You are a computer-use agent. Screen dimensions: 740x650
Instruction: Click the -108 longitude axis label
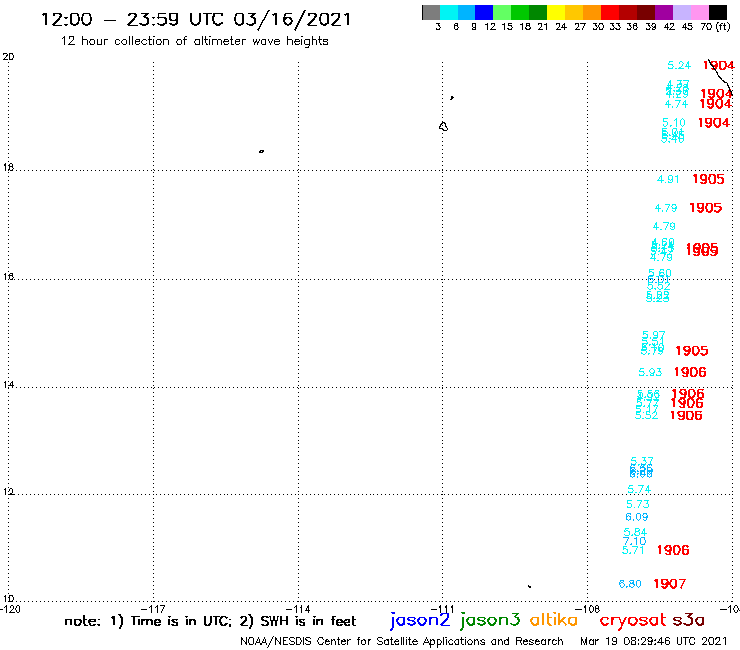coord(588,609)
